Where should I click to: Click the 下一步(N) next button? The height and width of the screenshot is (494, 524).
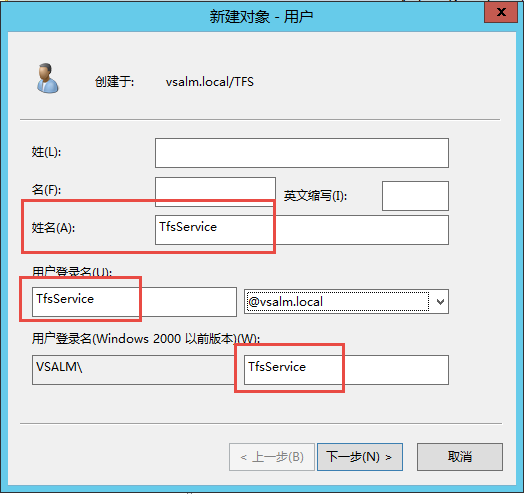(360, 457)
